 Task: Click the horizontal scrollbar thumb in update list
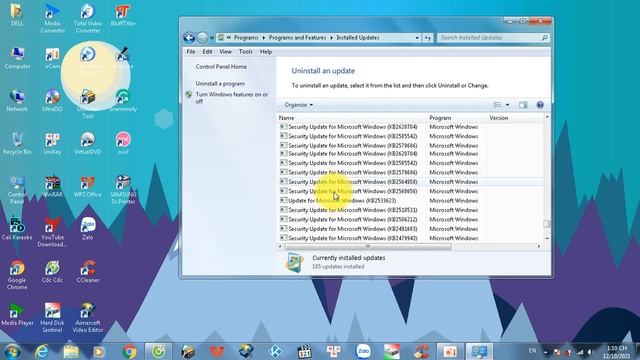[368, 247]
